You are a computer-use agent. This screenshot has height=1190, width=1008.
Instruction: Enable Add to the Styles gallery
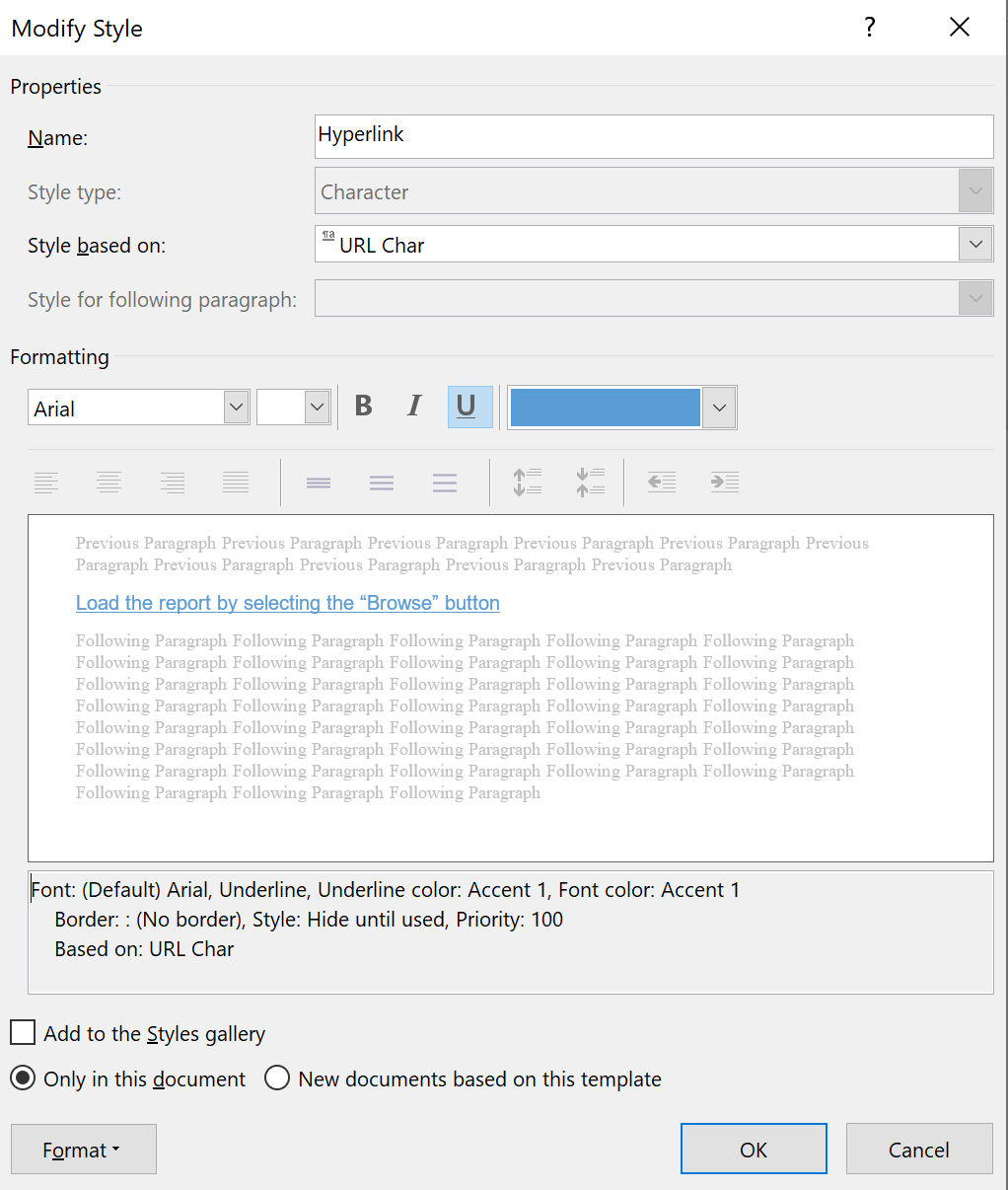click(22, 1032)
